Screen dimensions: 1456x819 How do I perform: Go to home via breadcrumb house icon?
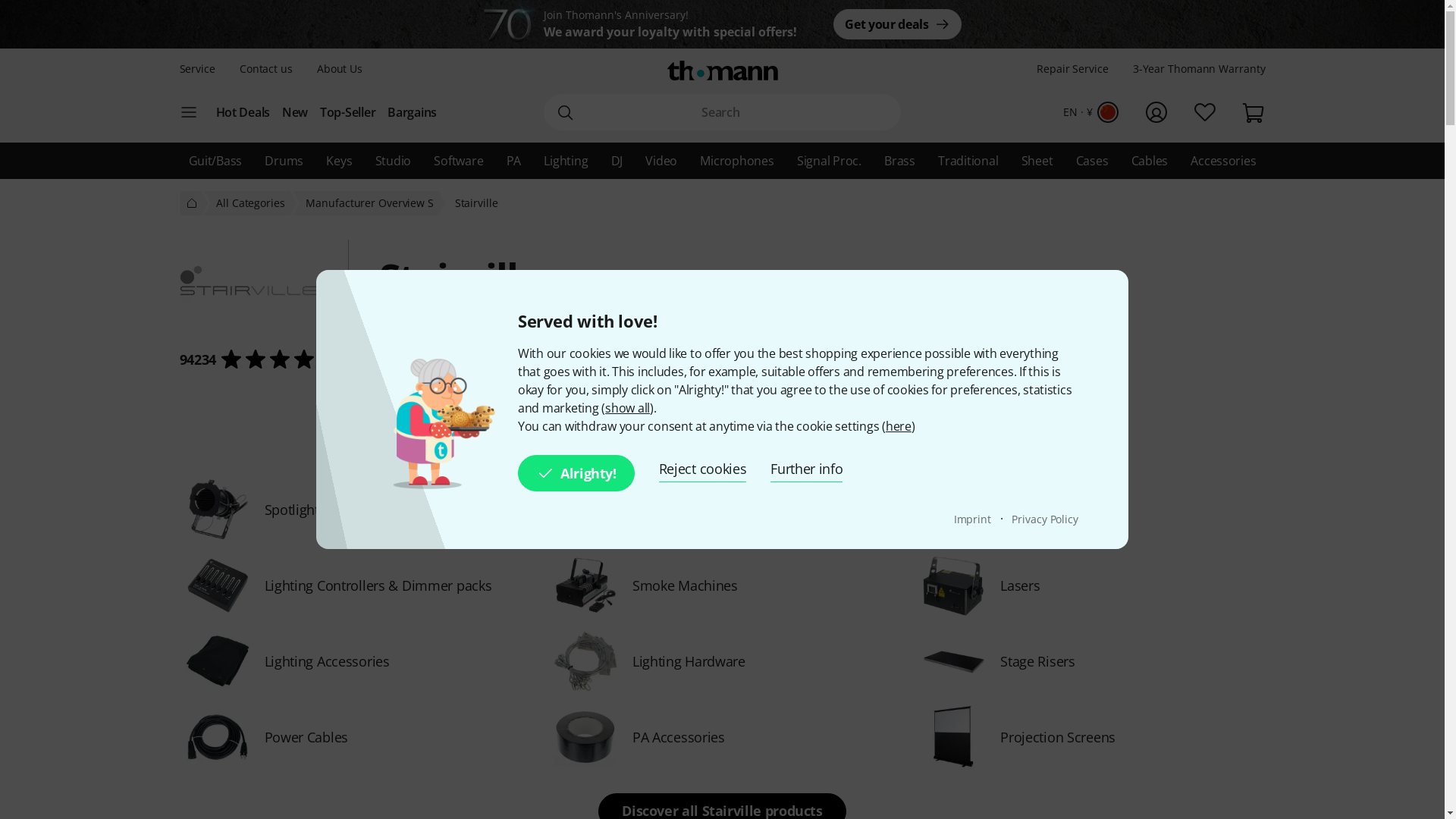tap(192, 203)
